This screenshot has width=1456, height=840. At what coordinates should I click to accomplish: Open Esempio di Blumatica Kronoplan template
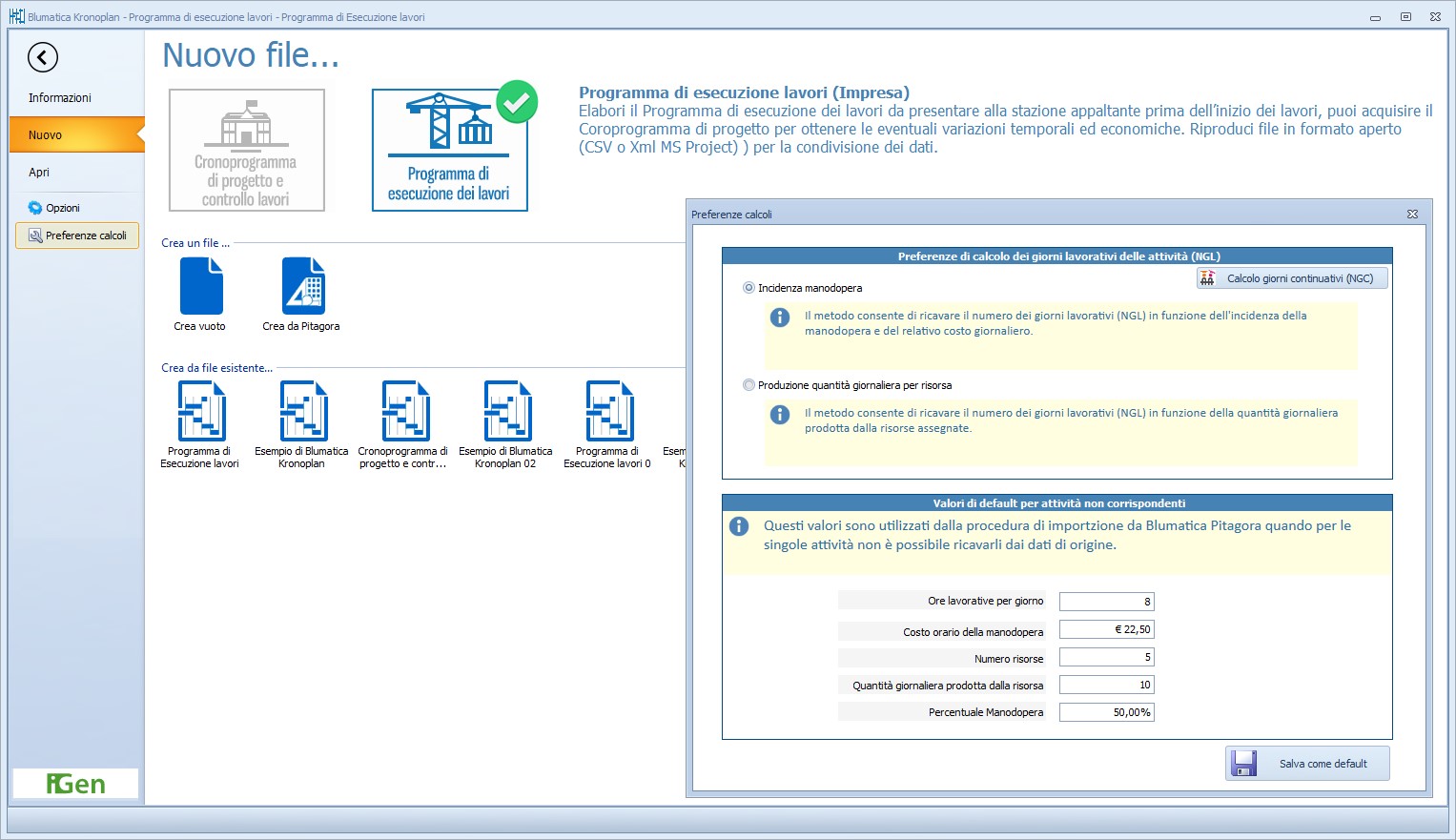coord(302,412)
